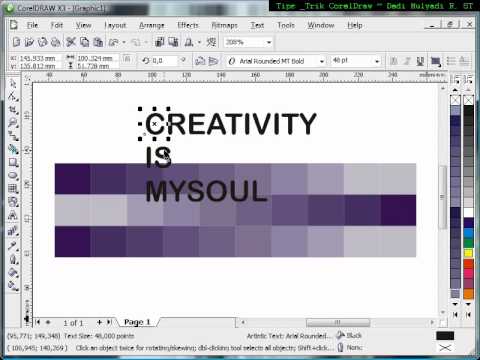The width and height of the screenshot is (480, 360).
Task: Pick the Freehand curve tool
Action: (13, 136)
